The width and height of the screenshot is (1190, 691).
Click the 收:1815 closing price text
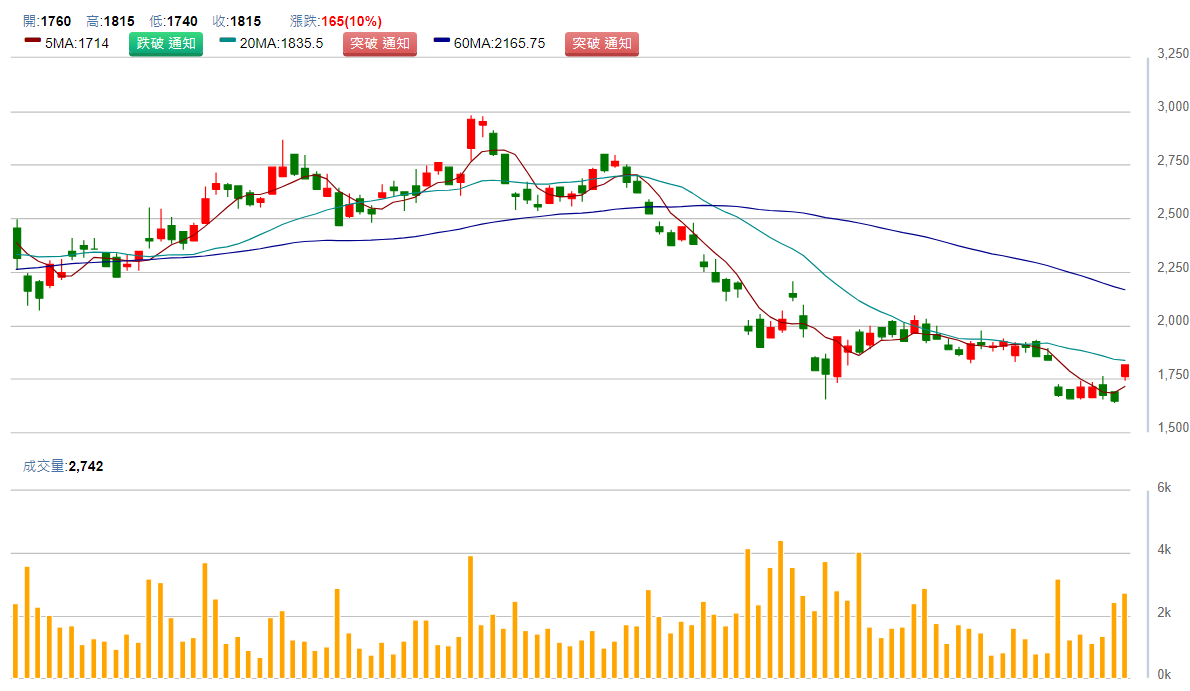[x=237, y=21]
